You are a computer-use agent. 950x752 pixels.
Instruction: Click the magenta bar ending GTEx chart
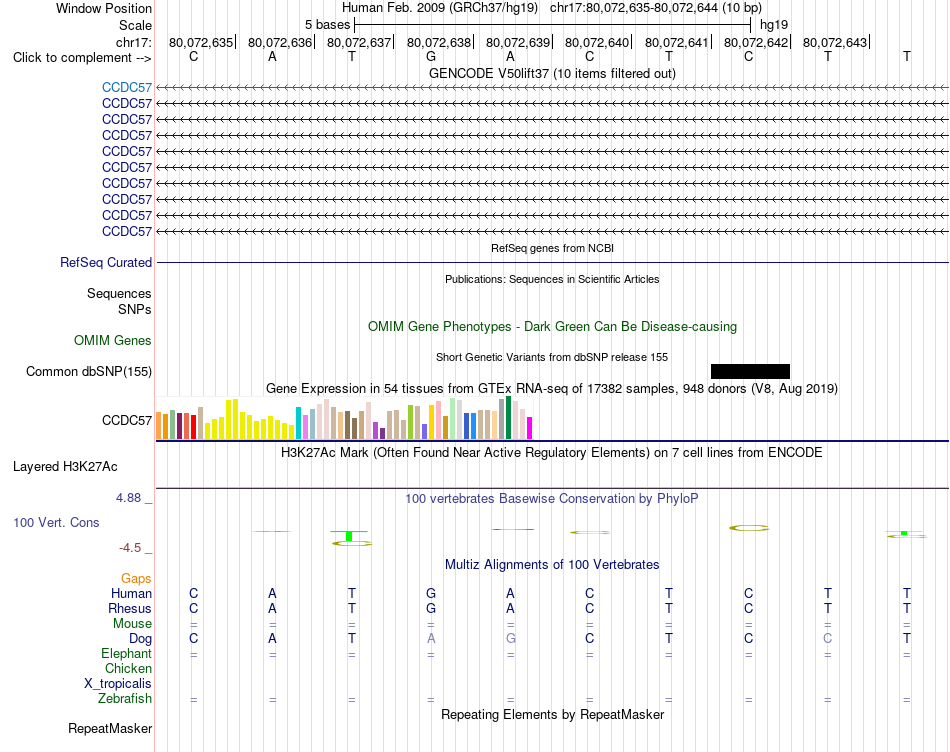[530, 428]
